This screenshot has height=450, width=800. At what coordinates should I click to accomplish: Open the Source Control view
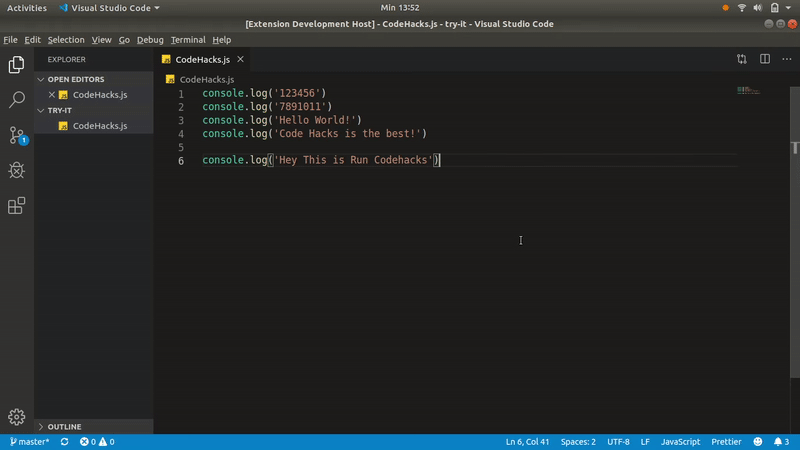coord(17,135)
